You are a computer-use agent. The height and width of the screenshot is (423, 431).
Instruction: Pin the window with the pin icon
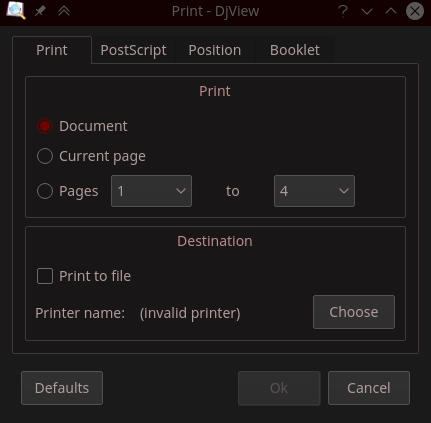click(x=40, y=11)
